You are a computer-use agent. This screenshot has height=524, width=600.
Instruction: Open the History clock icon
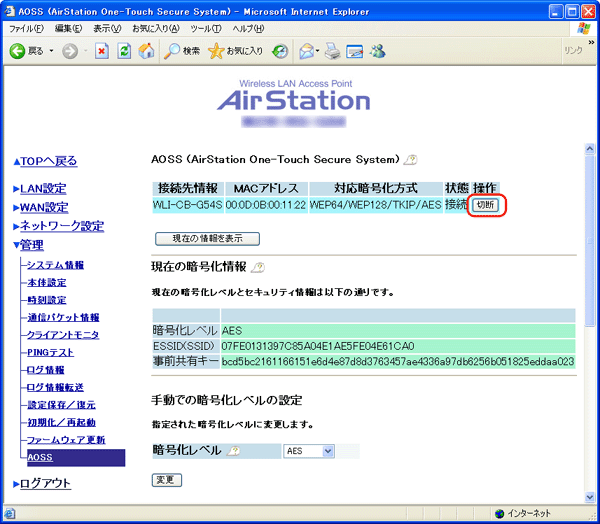(x=280, y=51)
